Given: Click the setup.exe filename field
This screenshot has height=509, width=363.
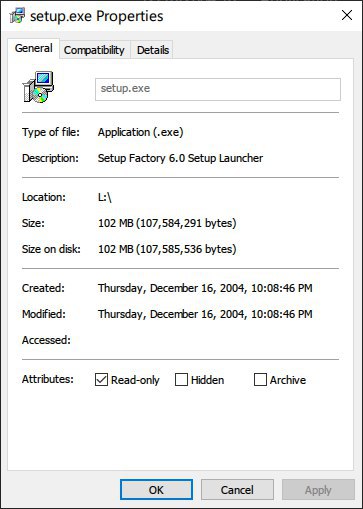Looking at the screenshot, I should click(218, 89).
